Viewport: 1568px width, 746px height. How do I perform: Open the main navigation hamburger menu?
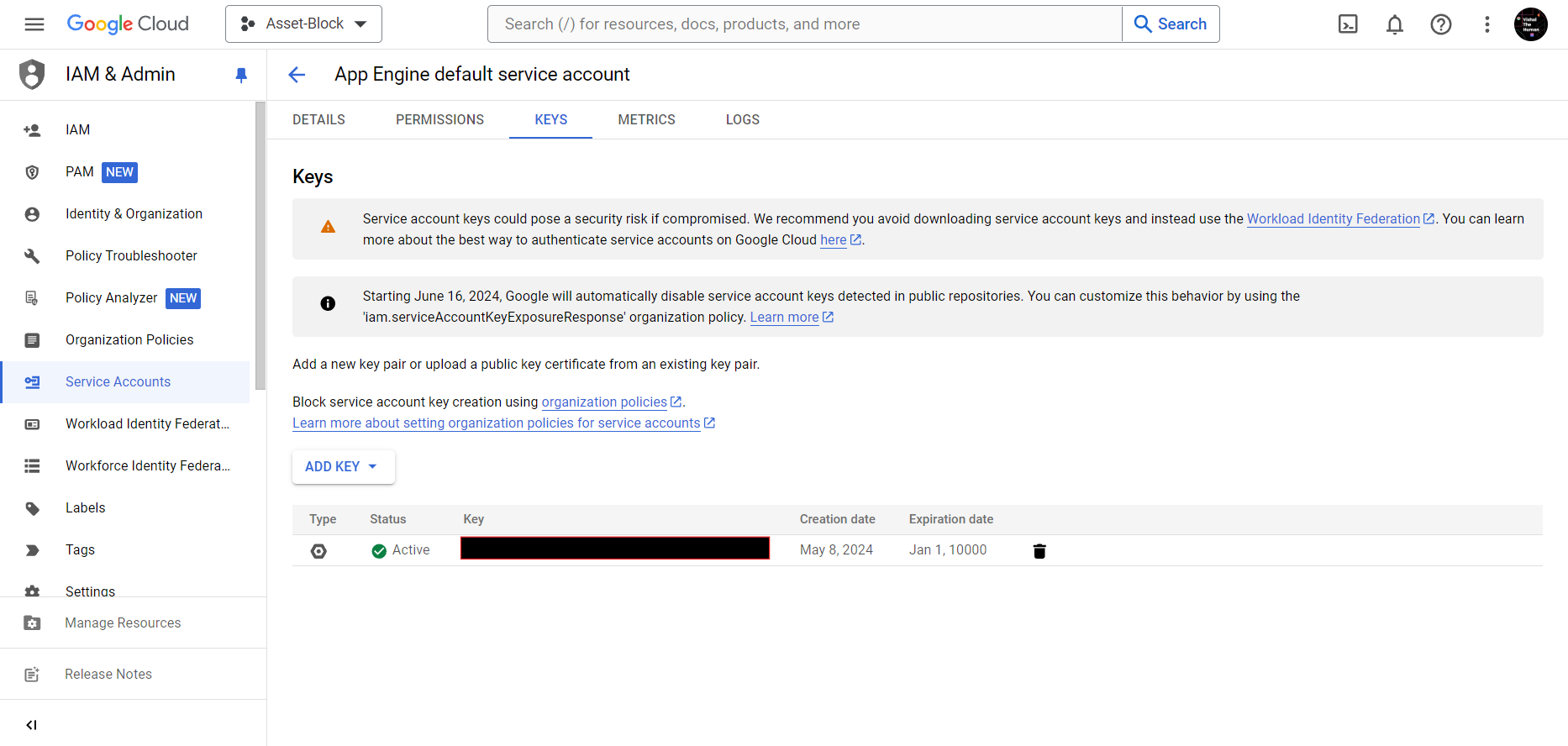[34, 24]
